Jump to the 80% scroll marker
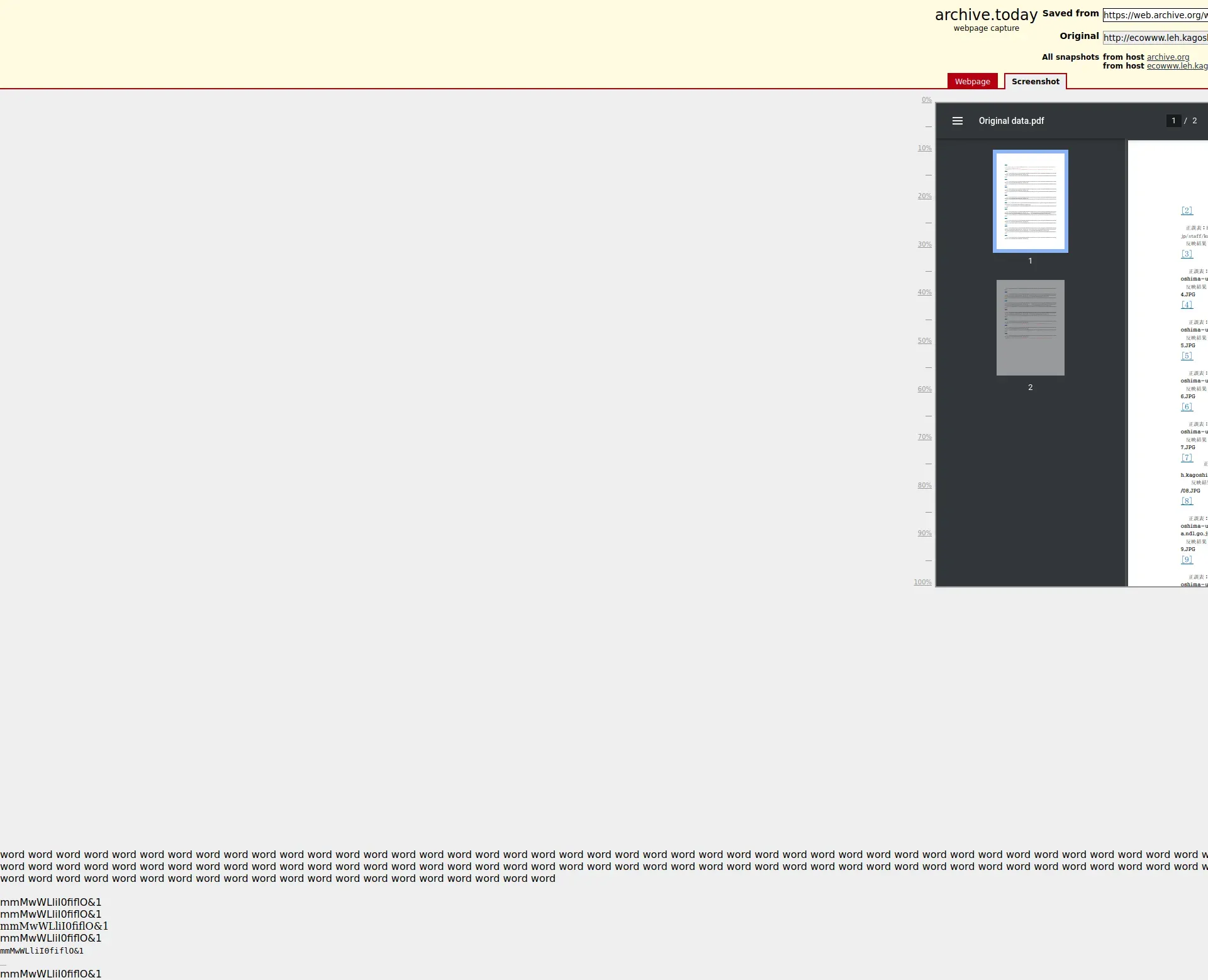This screenshot has width=1208, height=980. [924, 486]
